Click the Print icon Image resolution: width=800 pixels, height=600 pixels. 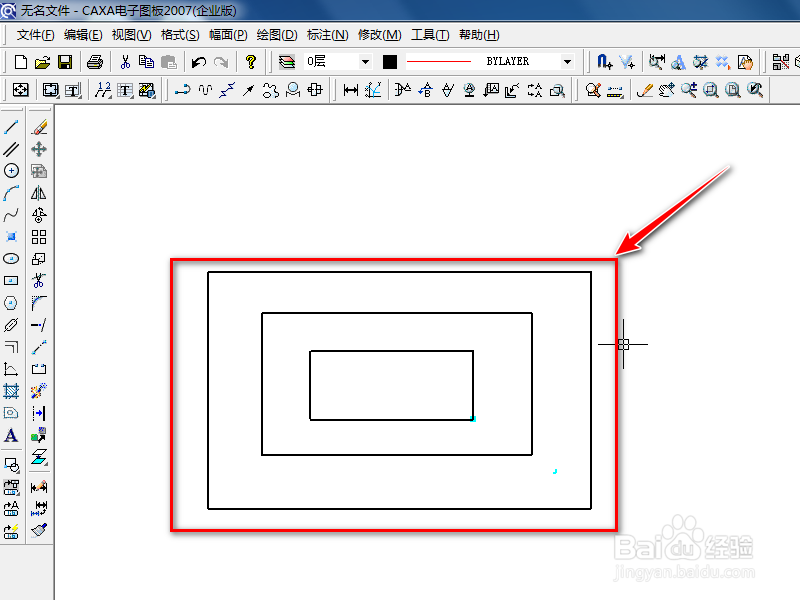95,62
